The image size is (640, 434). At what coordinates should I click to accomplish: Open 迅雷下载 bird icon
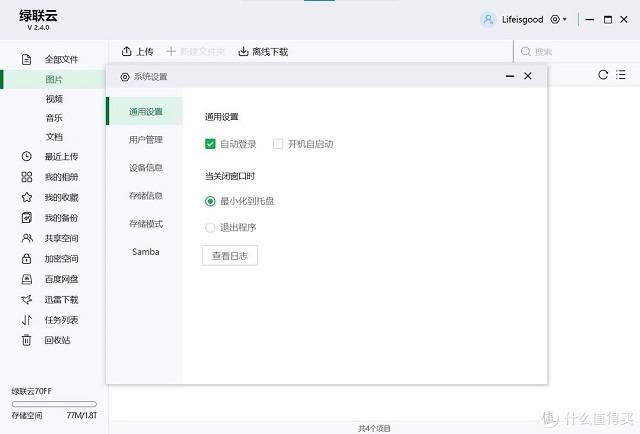[27, 299]
